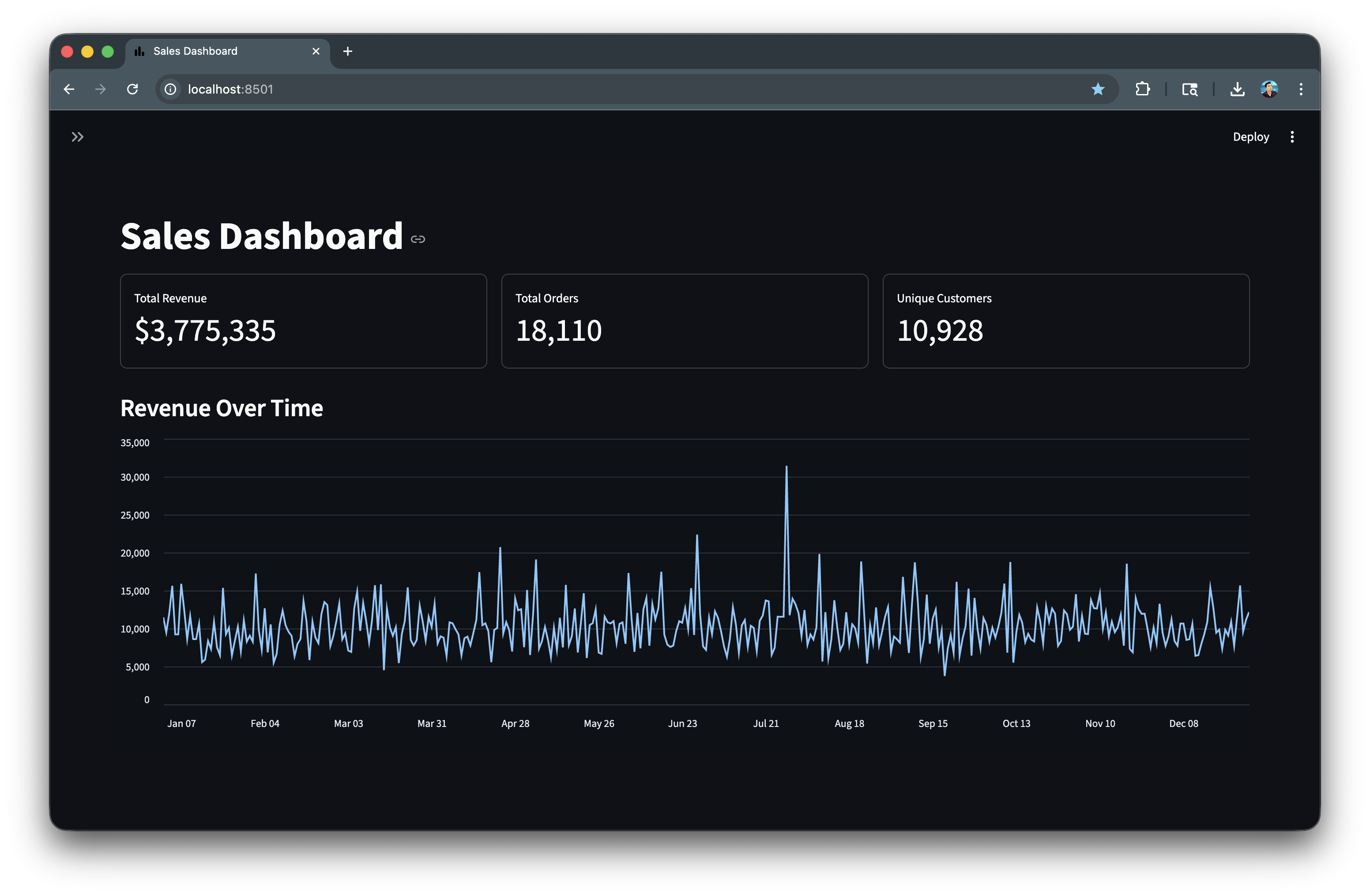Image resolution: width=1370 pixels, height=896 pixels.
Task: Open Streamlit three-dot main menu
Action: pos(1292,137)
